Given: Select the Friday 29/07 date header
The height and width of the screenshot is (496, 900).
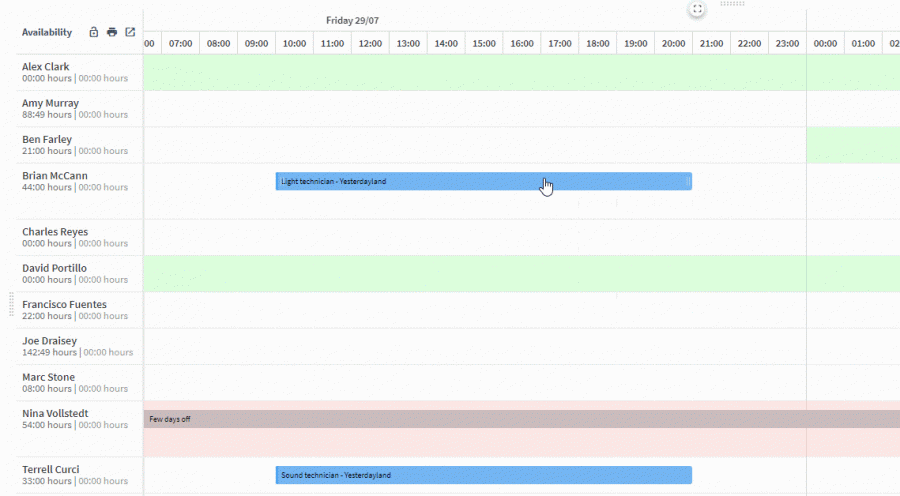Looking at the screenshot, I should click(352, 21).
